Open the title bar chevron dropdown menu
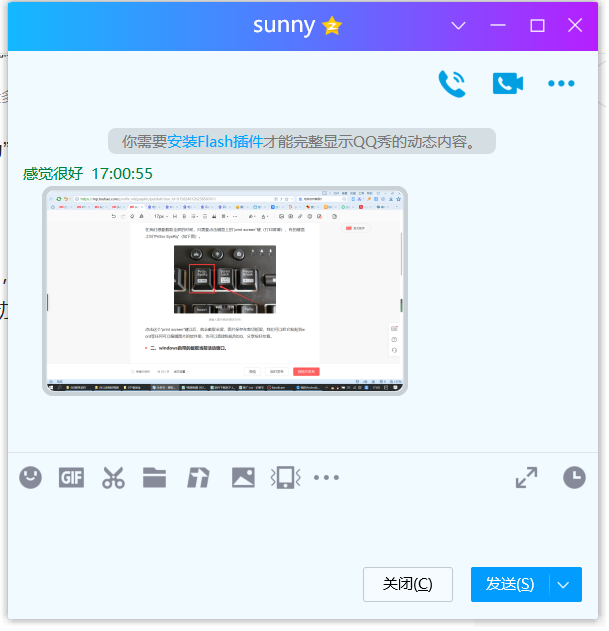The height and width of the screenshot is (631, 609). pyautogui.click(x=459, y=26)
